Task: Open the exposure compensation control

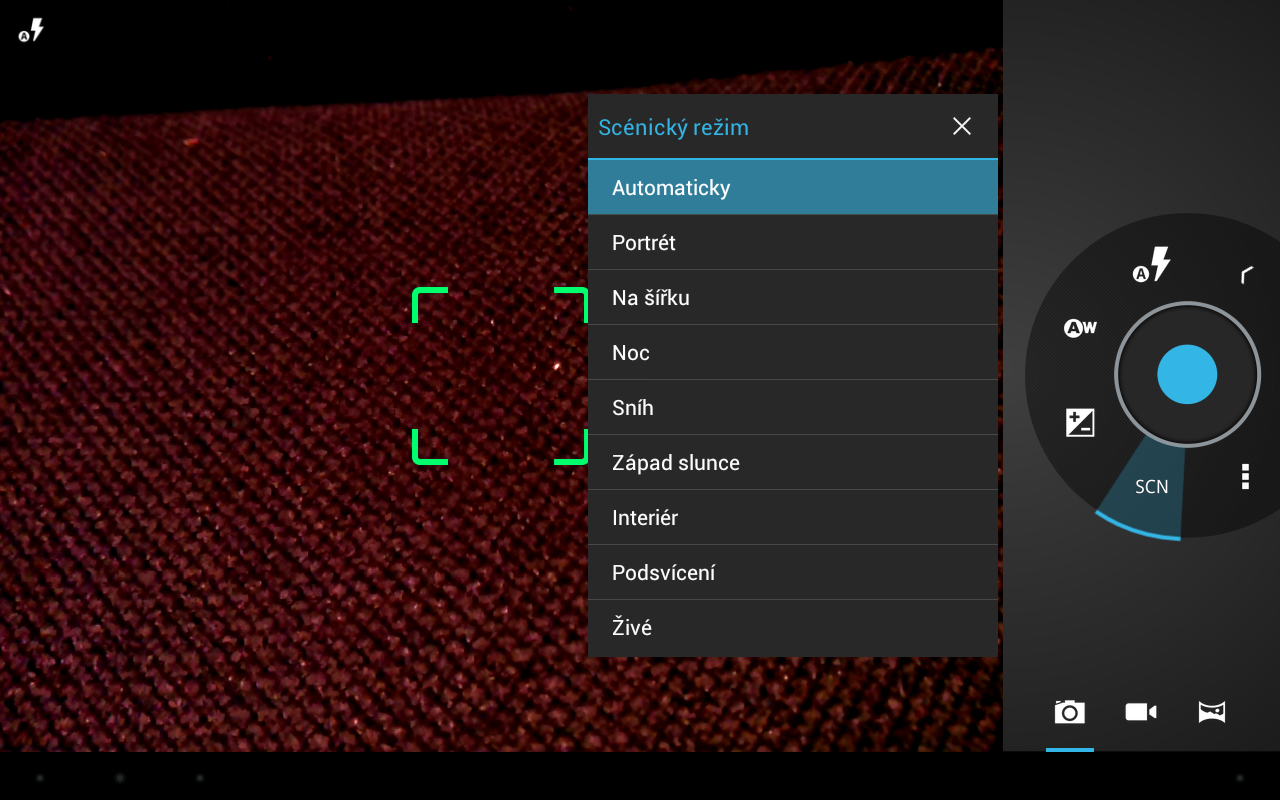Action: tap(1078, 422)
